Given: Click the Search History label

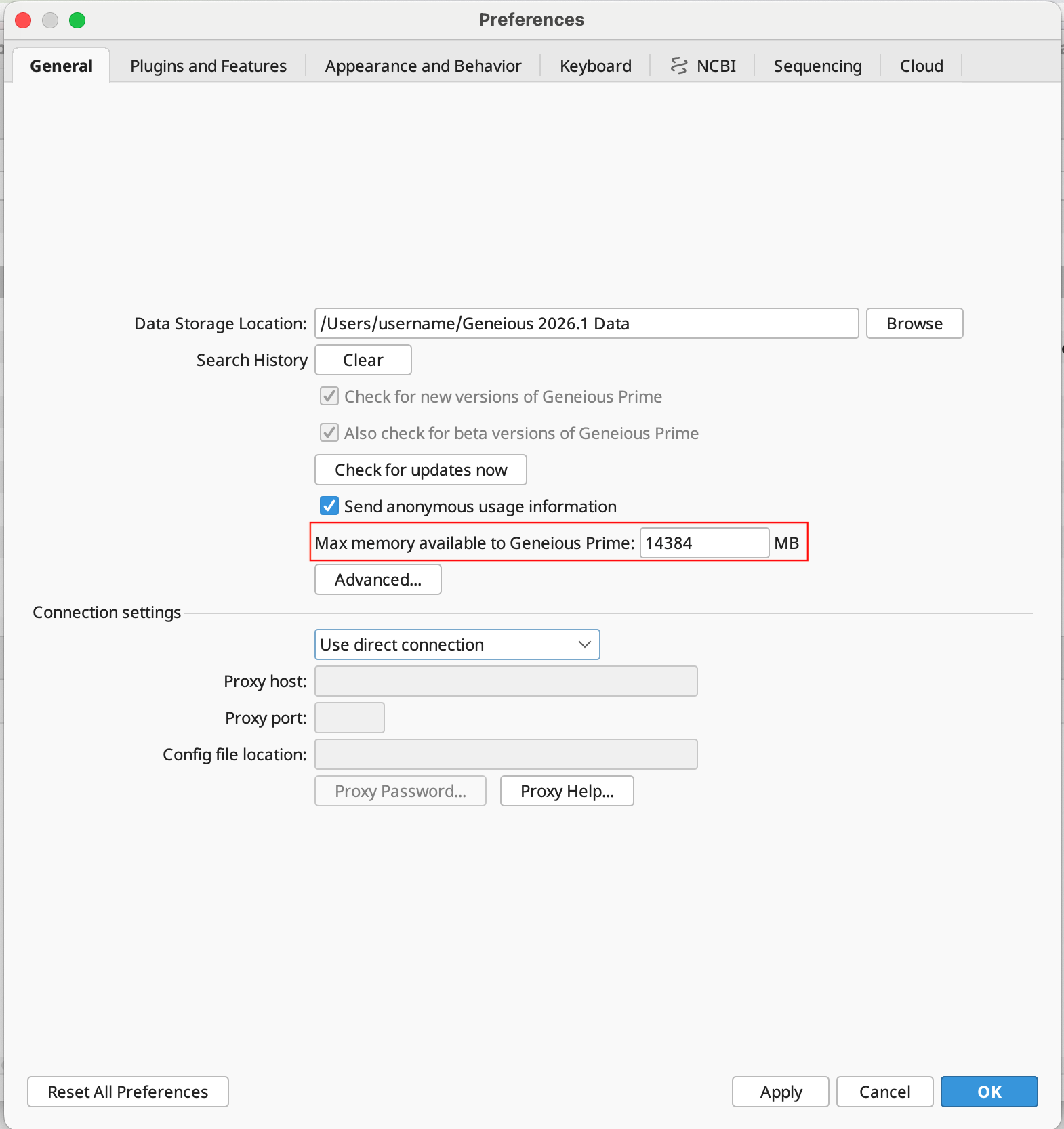Looking at the screenshot, I should point(251,360).
